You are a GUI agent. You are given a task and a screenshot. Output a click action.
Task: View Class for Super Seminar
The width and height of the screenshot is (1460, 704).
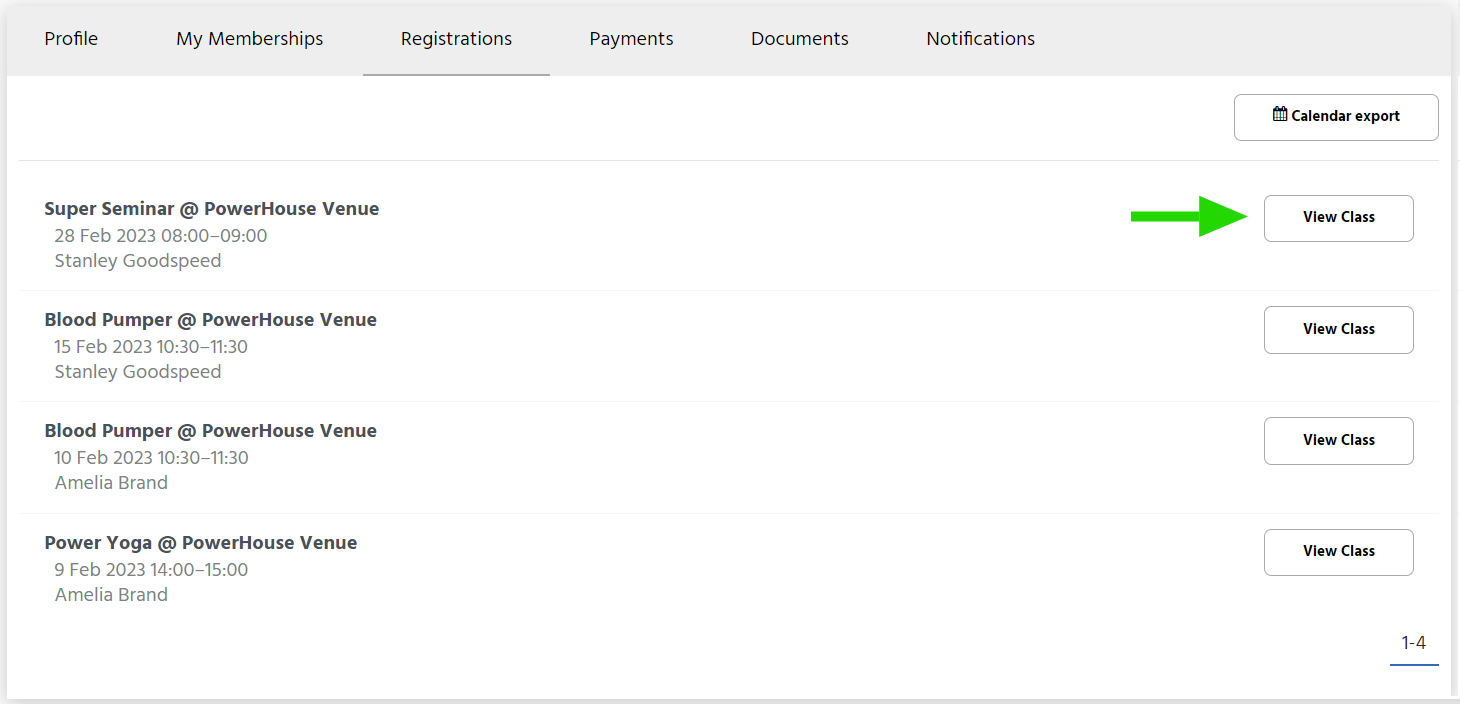tap(1338, 218)
